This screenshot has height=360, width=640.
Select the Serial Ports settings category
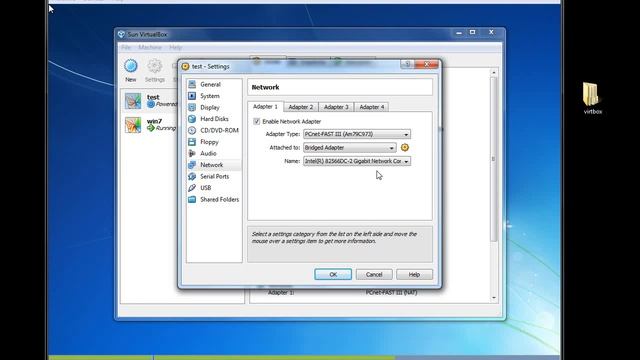(x=214, y=176)
